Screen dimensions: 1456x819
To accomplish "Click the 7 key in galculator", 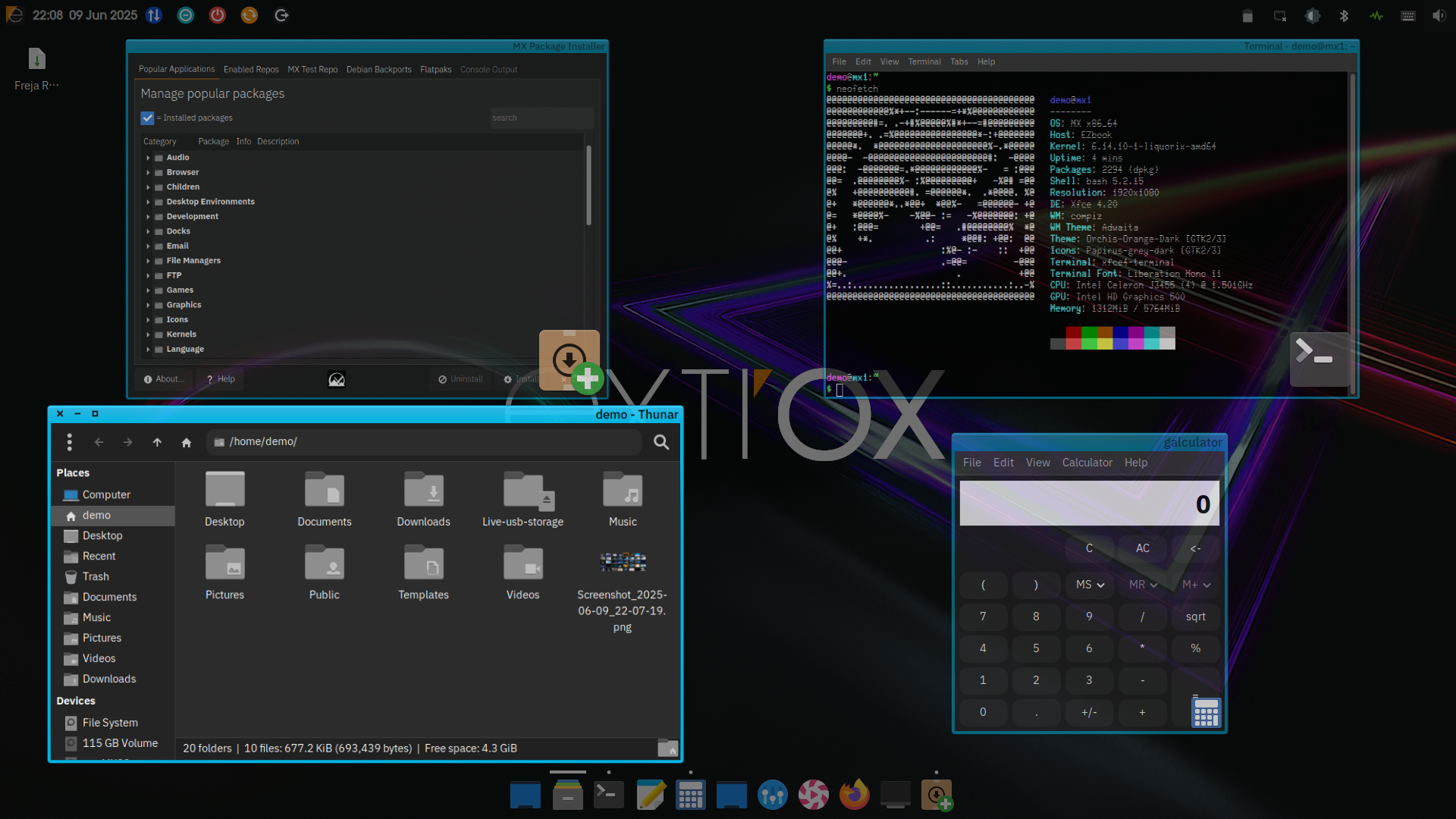I will click(983, 617).
